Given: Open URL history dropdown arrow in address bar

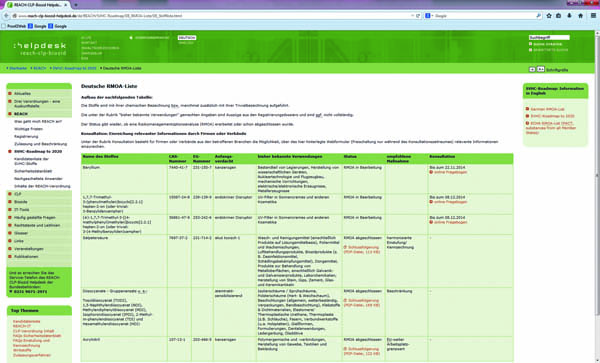Looking at the screenshot, I should pos(412,16).
